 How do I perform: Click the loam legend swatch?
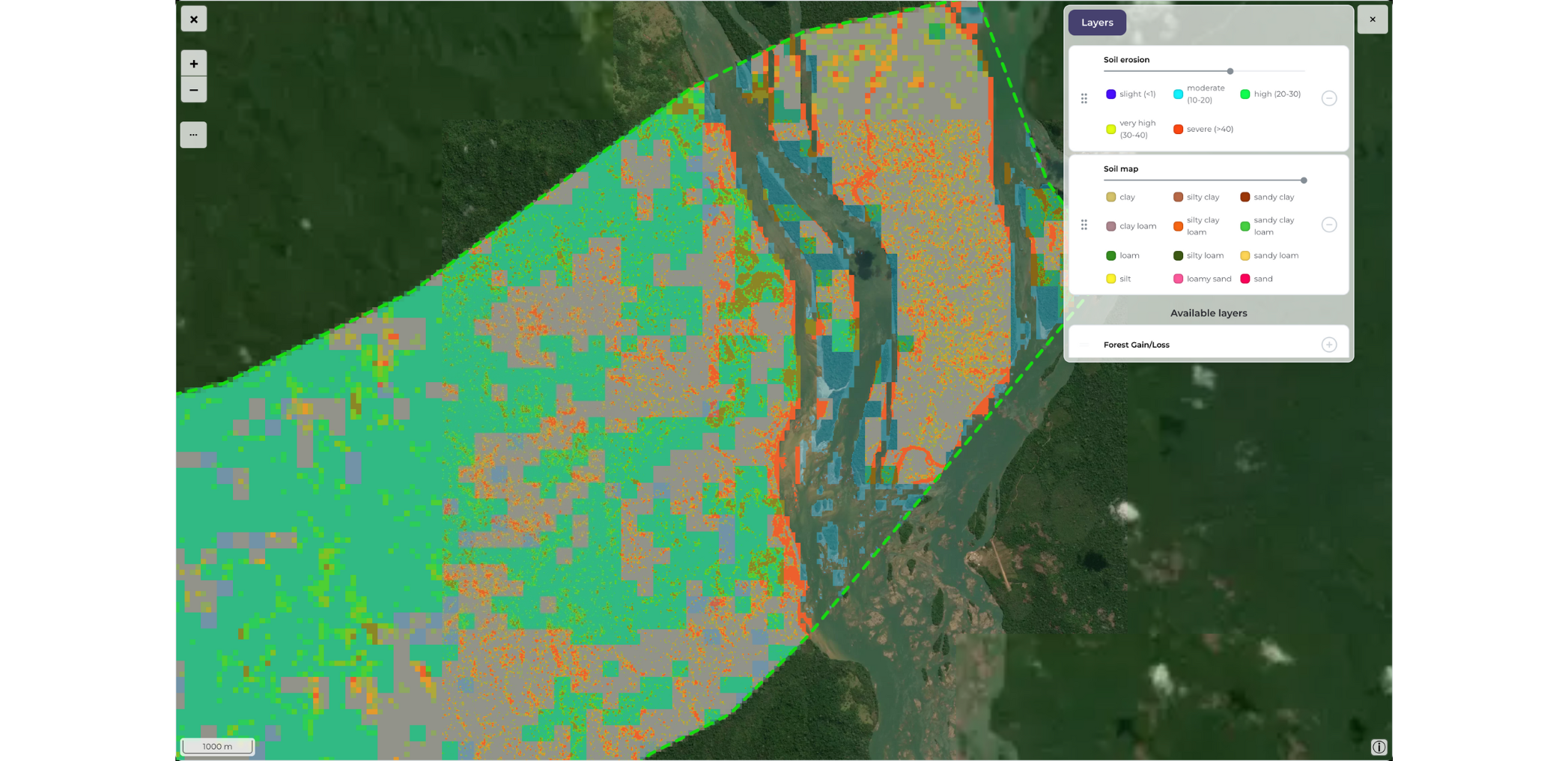point(1111,255)
